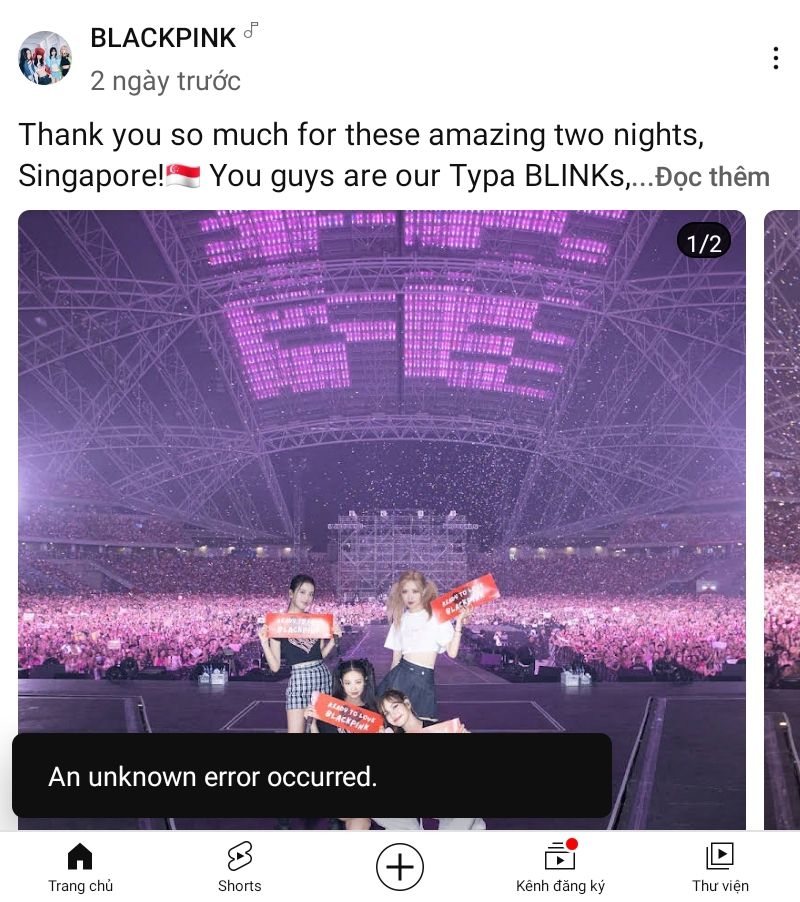
Task: Tap the Thank you Singapore post text
Action: point(361,155)
